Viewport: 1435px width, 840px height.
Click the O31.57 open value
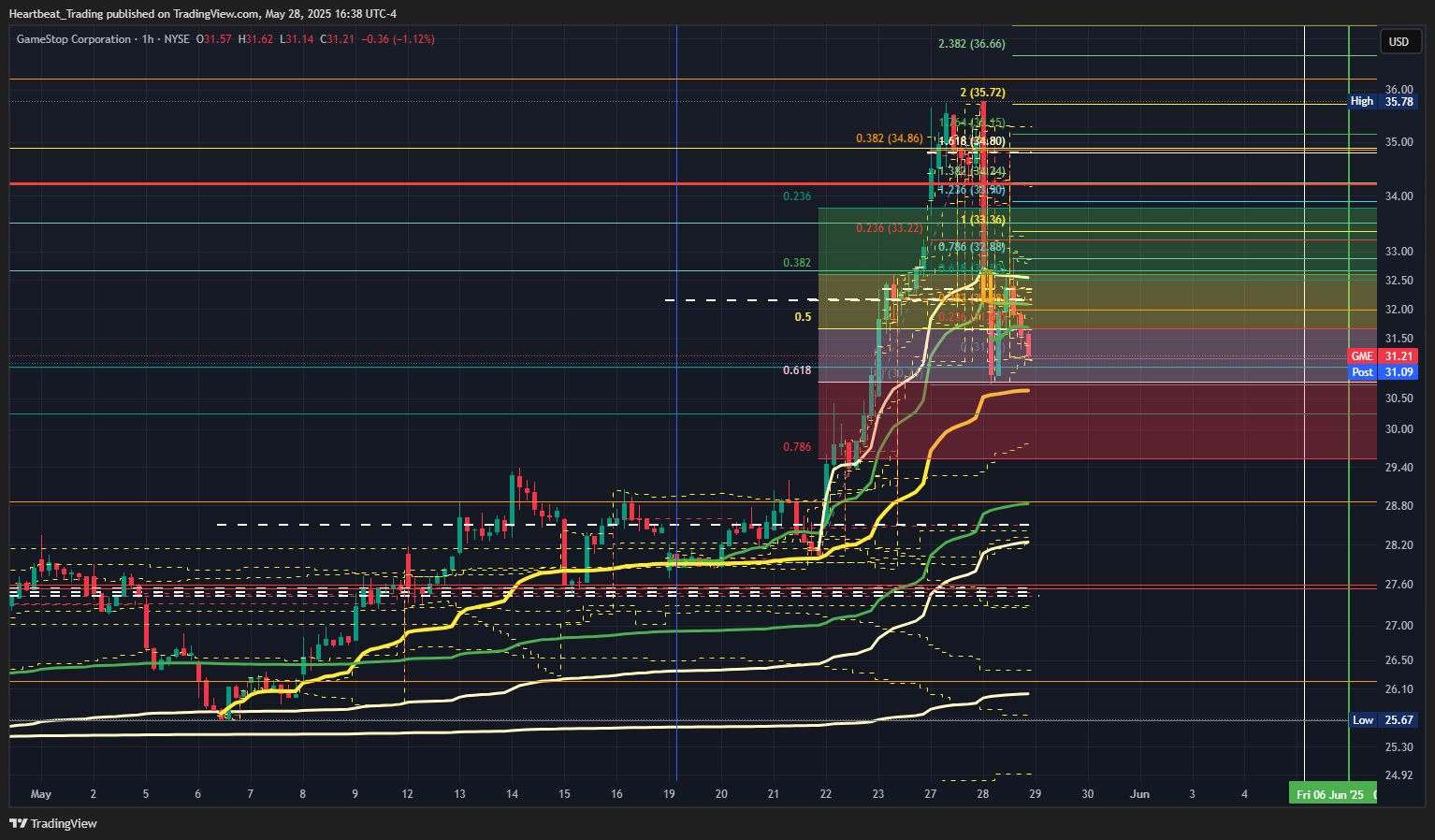click(x=213, y=39)
